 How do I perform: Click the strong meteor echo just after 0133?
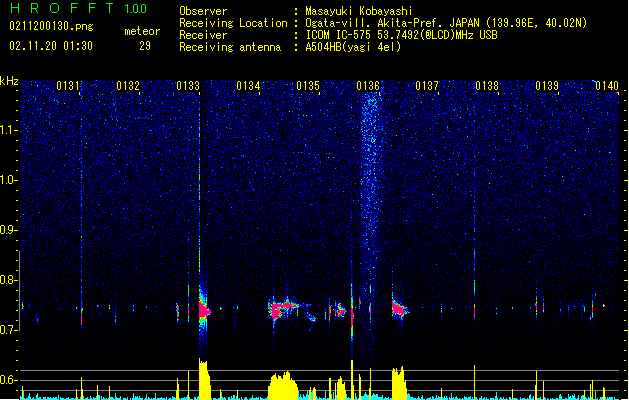click(x=204, y=310)
